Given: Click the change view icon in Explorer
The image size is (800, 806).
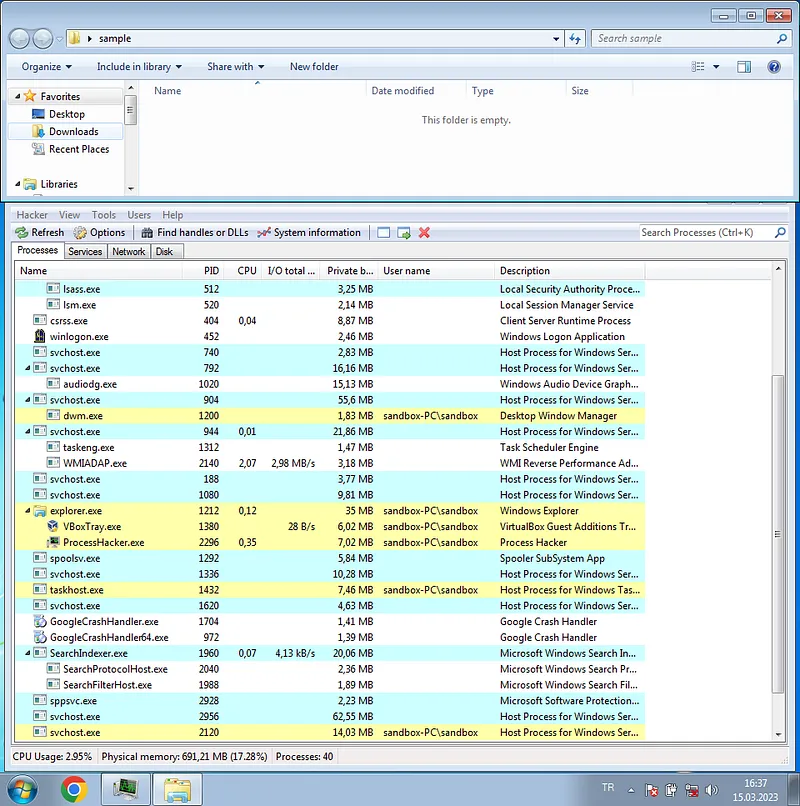Looking at the screenshot, I should click(x=698, y=67).
